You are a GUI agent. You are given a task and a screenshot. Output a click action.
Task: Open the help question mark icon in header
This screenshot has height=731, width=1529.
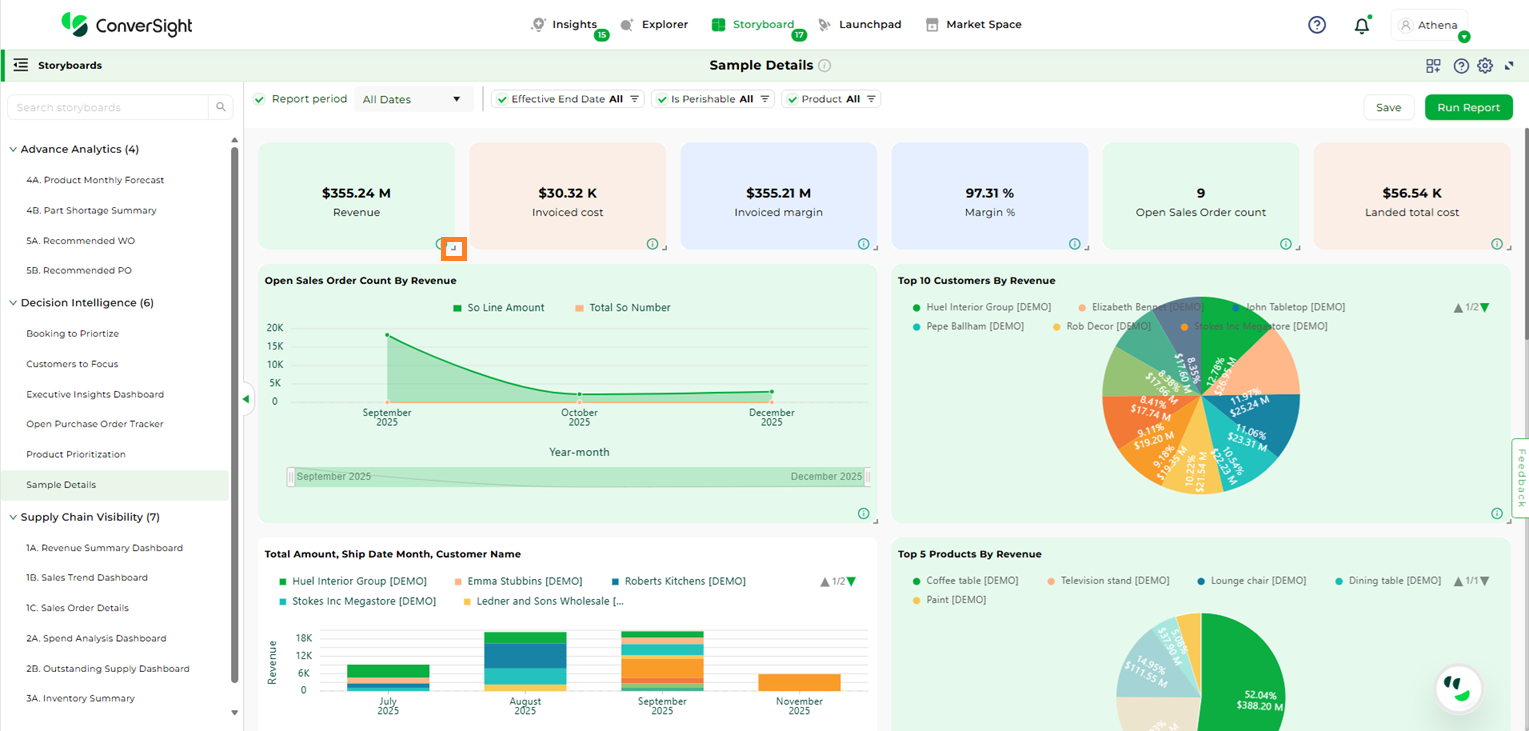pyautogui.click(x=1317, y=25)
